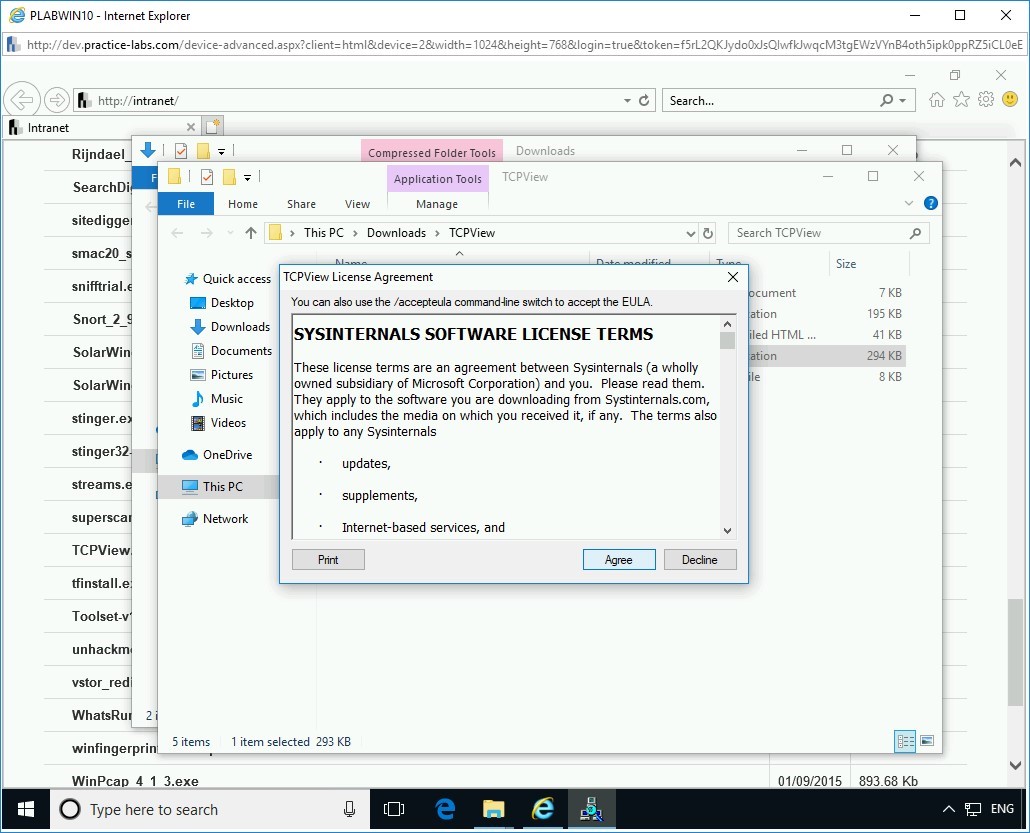Open Properties from the quick access toolbar checkmark icon
Viewport: 1030px width, 833px height.
click(206, 177)
